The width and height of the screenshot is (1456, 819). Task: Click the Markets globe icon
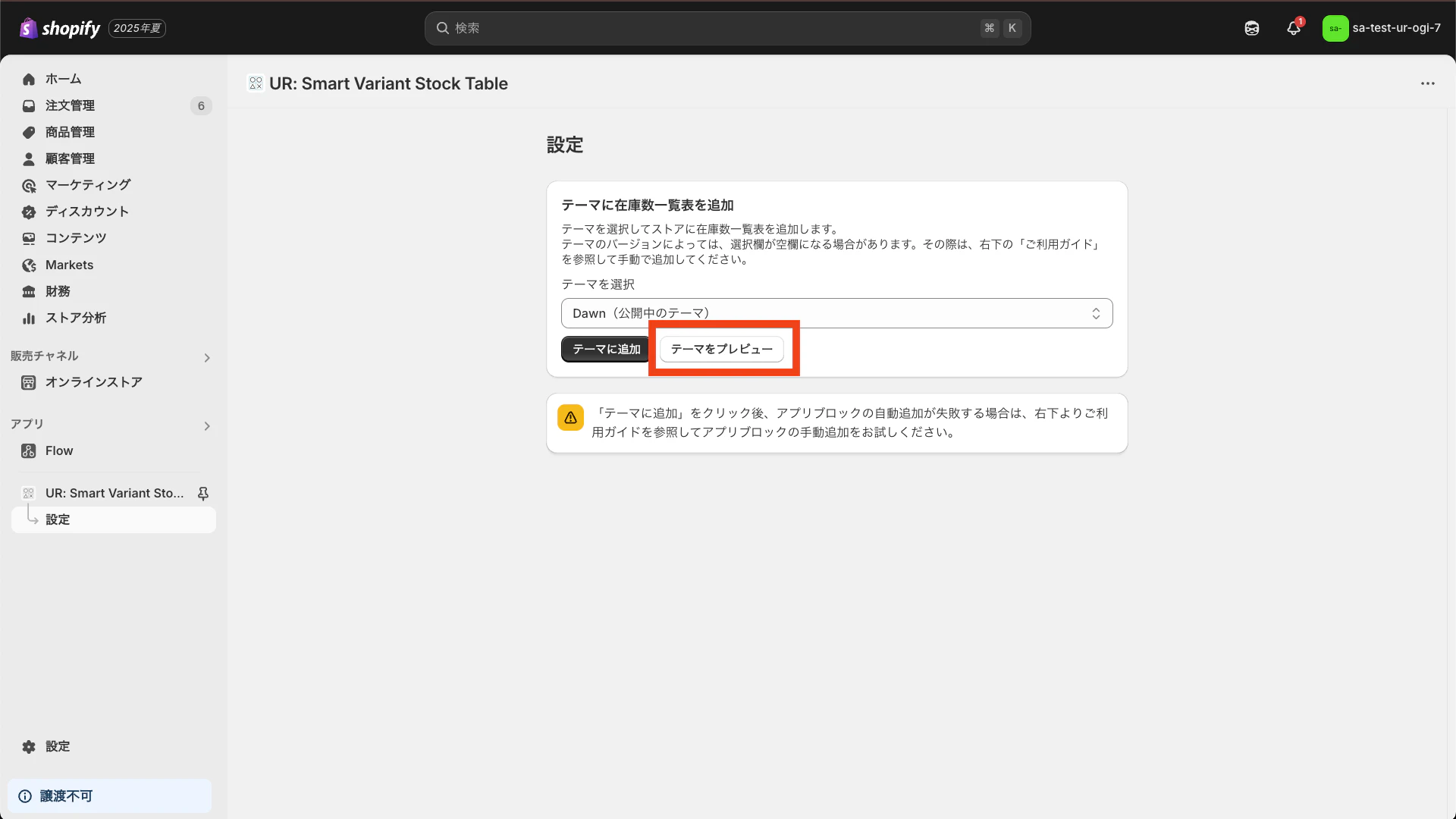pos(29,265)
